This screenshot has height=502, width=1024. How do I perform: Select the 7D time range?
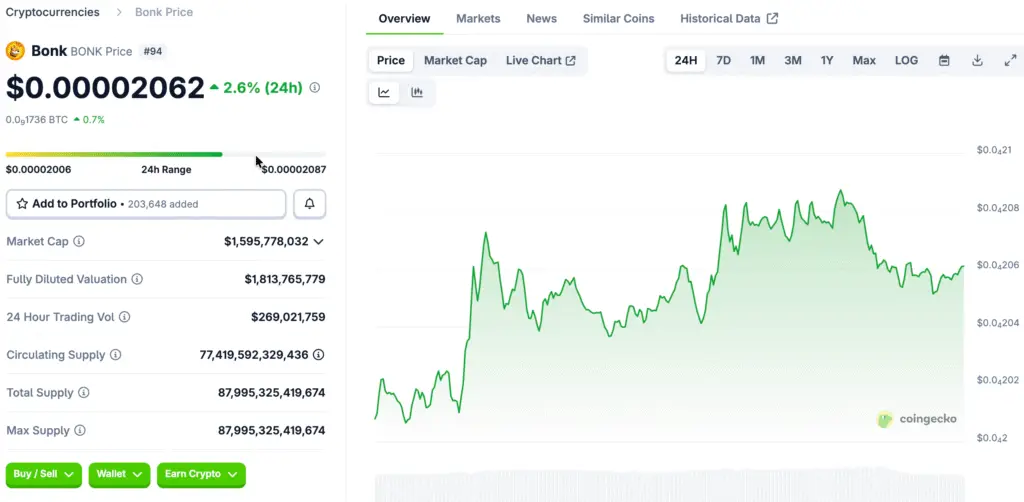click(723, 61)
